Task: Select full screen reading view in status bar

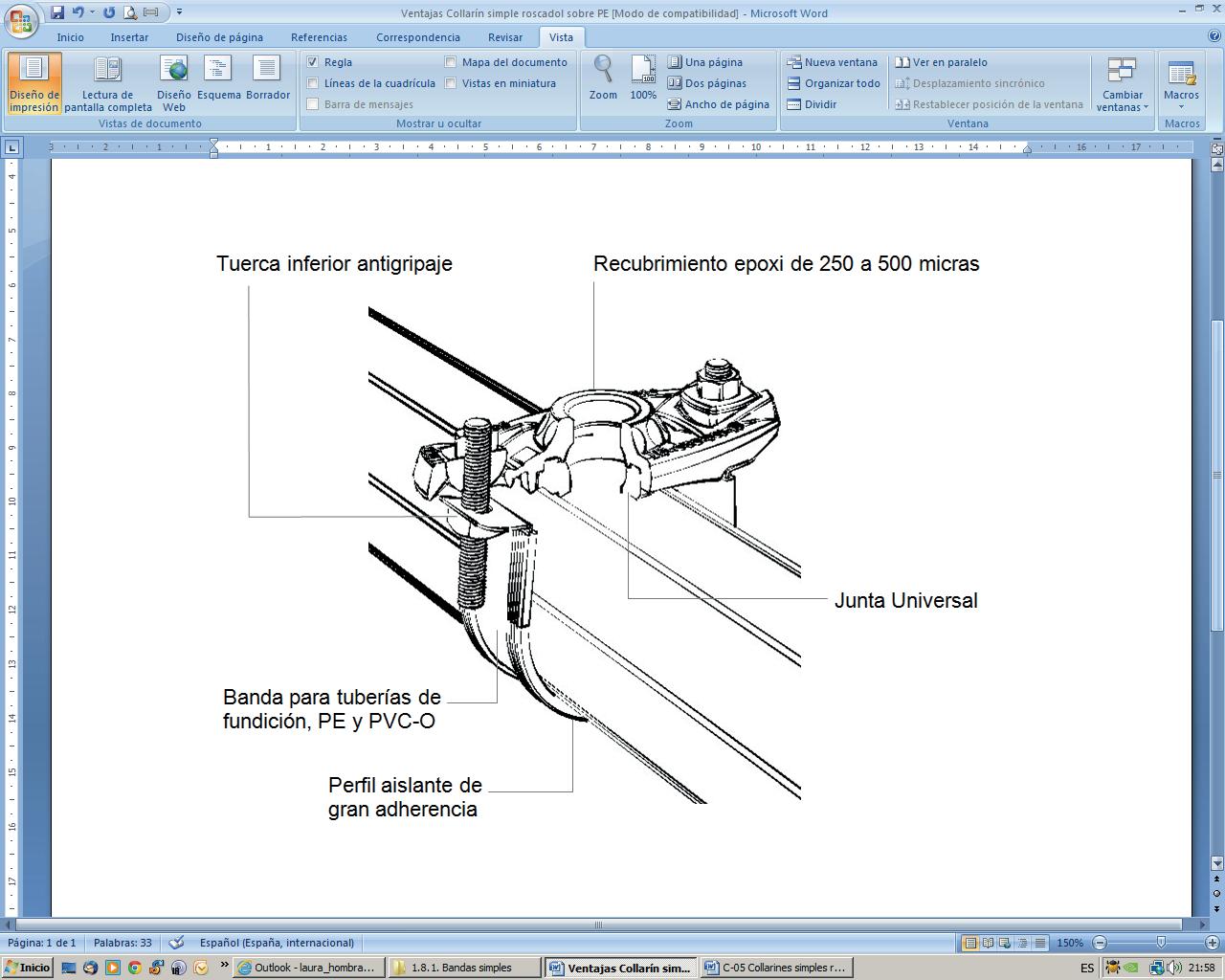Action: tap(988, 943)
